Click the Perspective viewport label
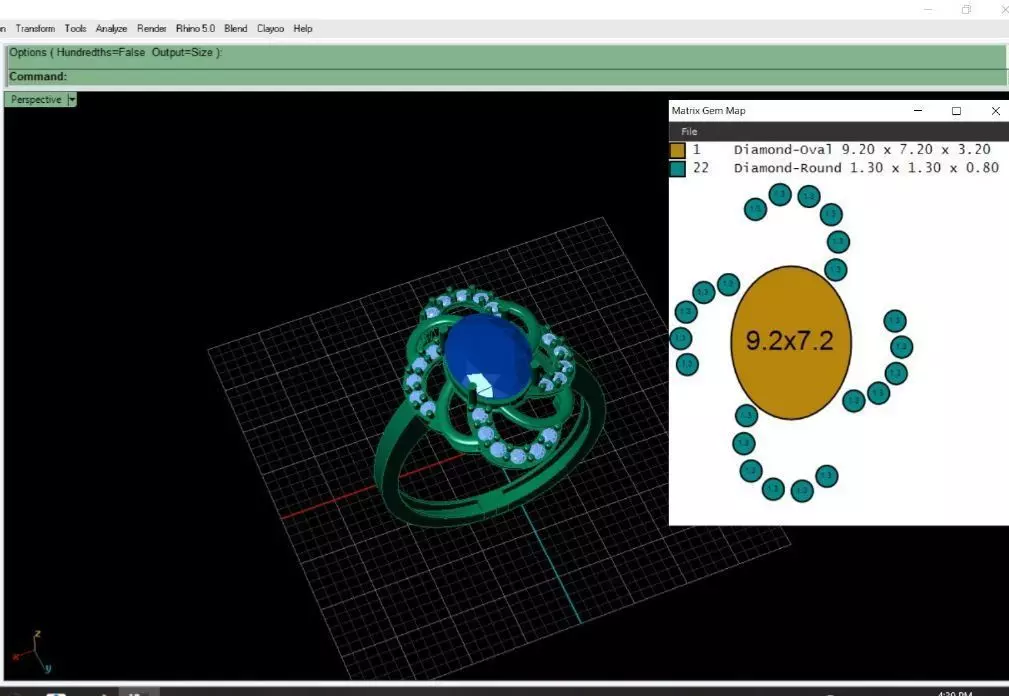 coord(35,100)
